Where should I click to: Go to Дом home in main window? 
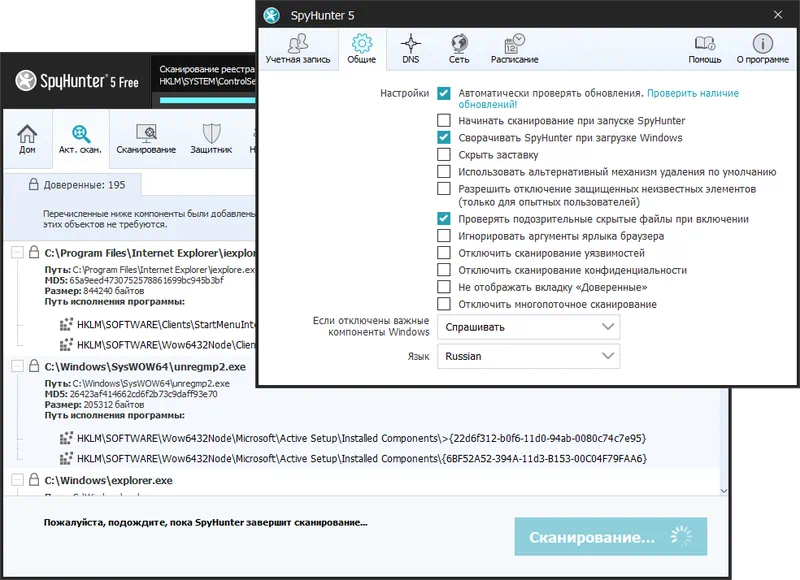click(x=27, y=139)
